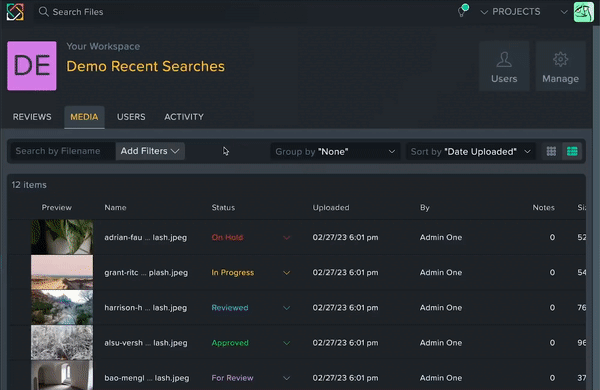
Task: Click notes count in the harrison-h row
Action: (x=552, y=308)
